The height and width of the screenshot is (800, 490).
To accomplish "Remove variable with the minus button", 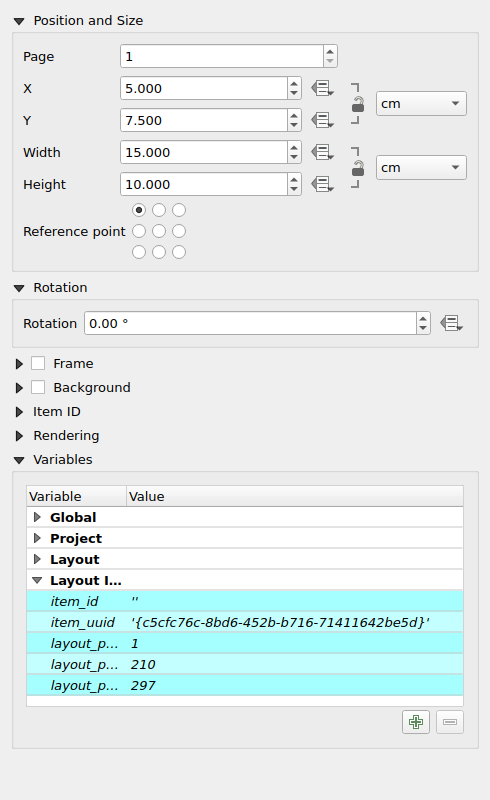I will pyautogui.click(x=450, y=722).
